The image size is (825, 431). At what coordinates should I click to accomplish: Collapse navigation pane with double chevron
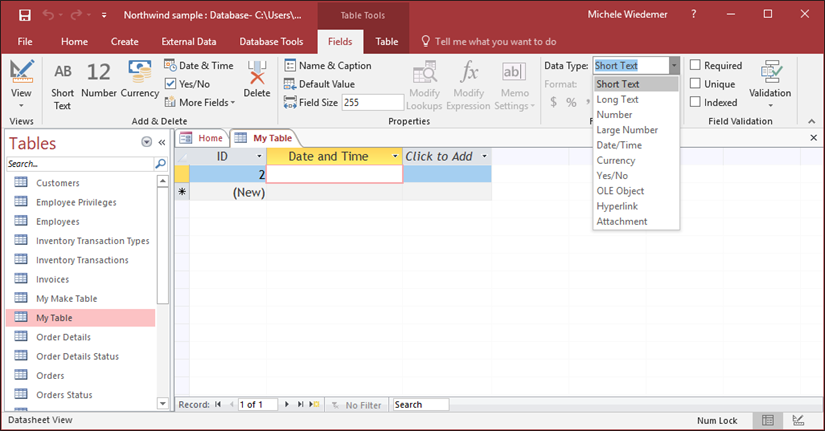point(162,142)
